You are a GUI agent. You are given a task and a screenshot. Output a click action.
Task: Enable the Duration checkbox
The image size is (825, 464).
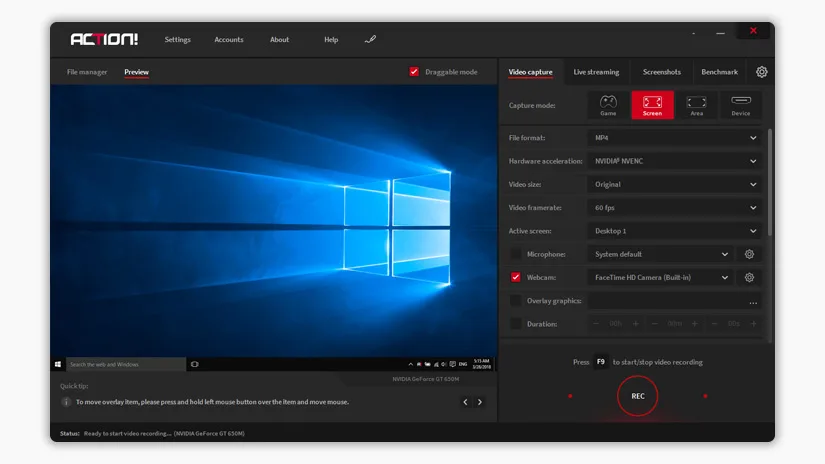tap(516, 324)
